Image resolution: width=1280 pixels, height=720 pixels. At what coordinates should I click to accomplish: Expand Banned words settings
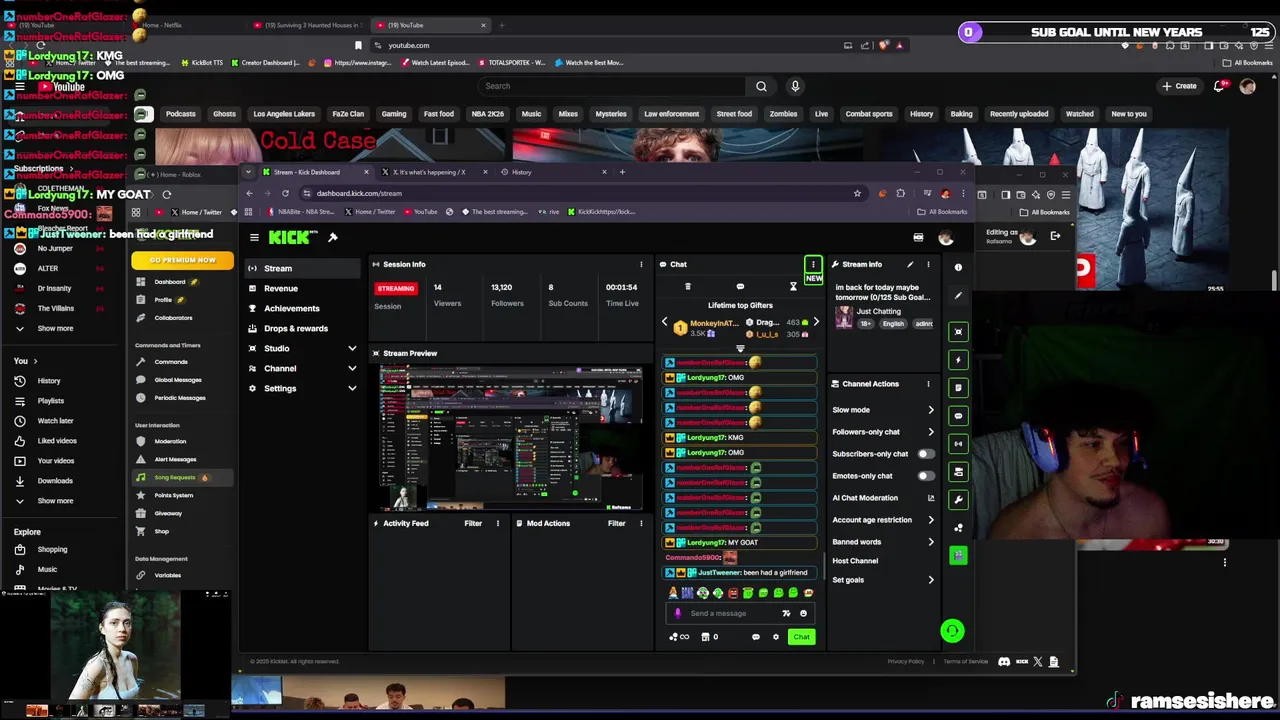[931, 542]
